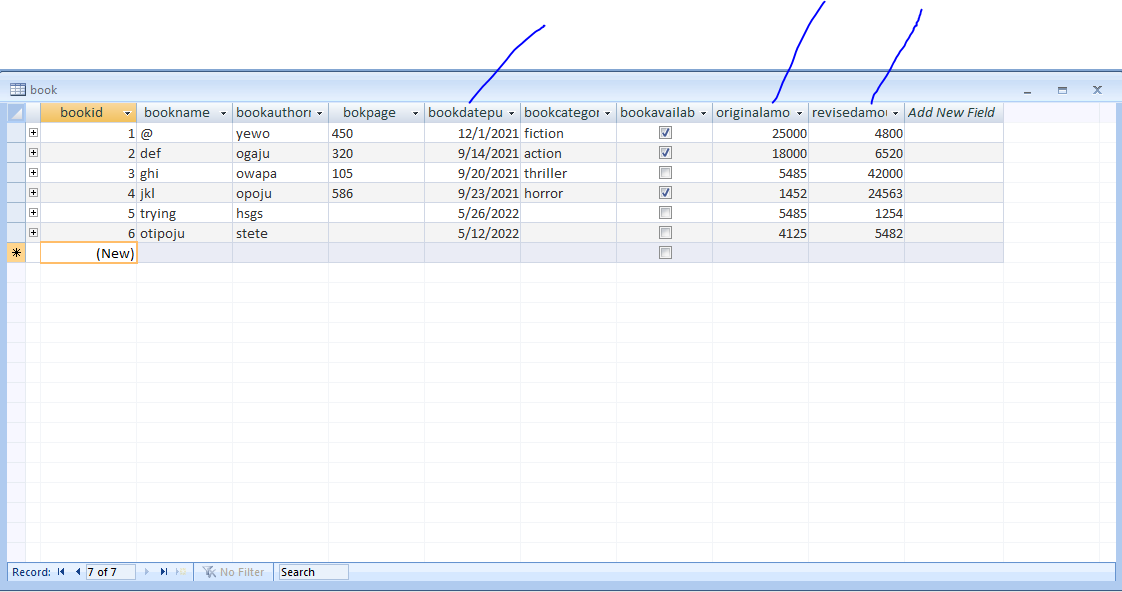Click the revisedamo cell 5482
This screenshot has width=1122, height=592.
857,233
